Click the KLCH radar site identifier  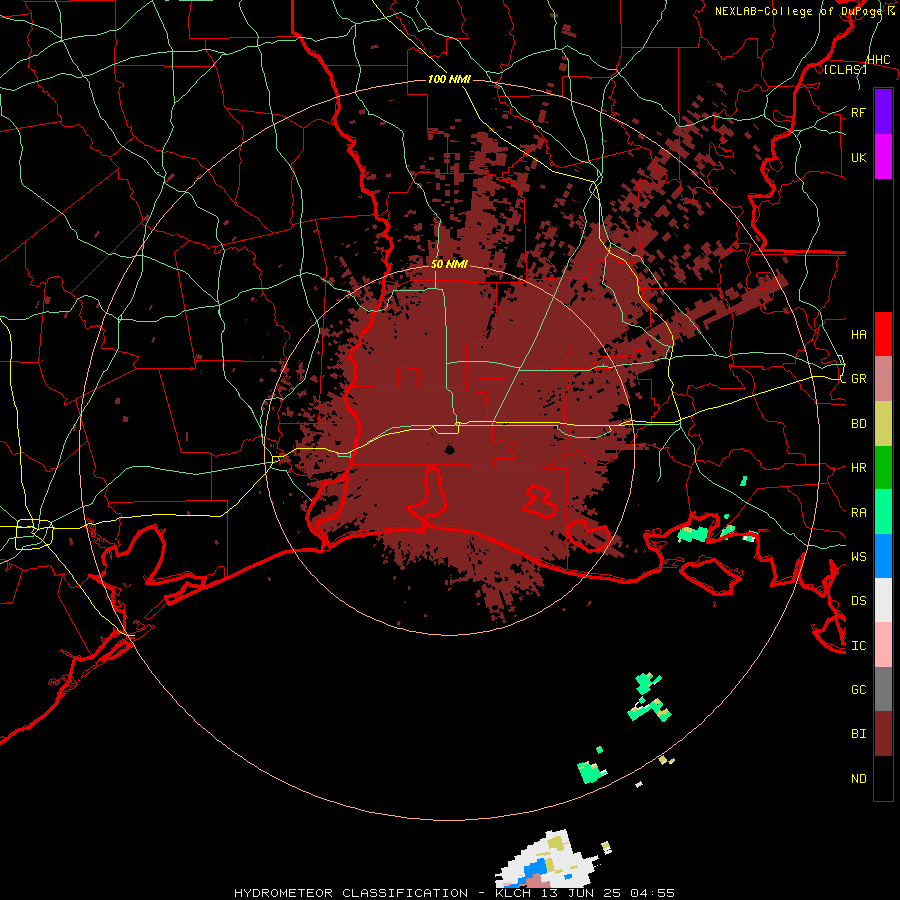click(513, 893)
